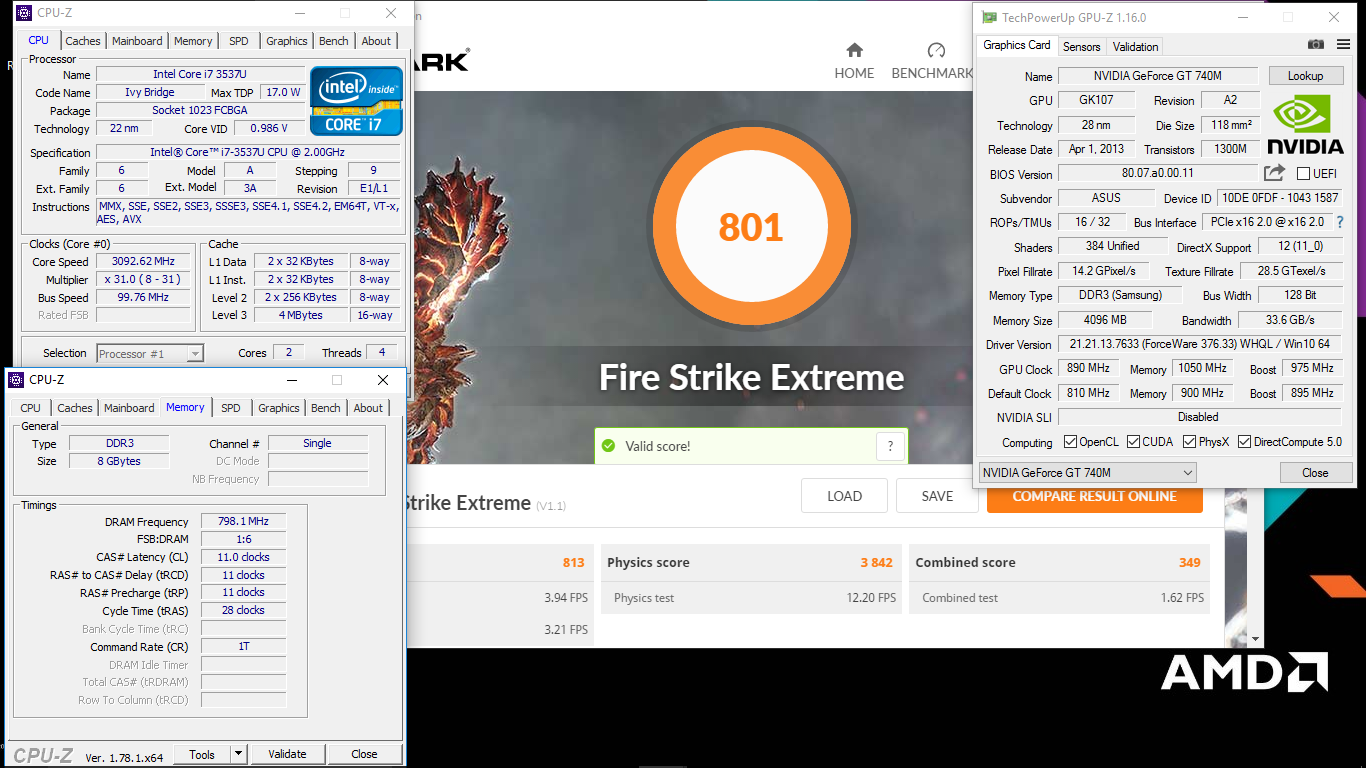The width and height of the screenshot is (1366, 768).
Task: Select About tab in lower CPU-Z window
Action: click(368, 408)
